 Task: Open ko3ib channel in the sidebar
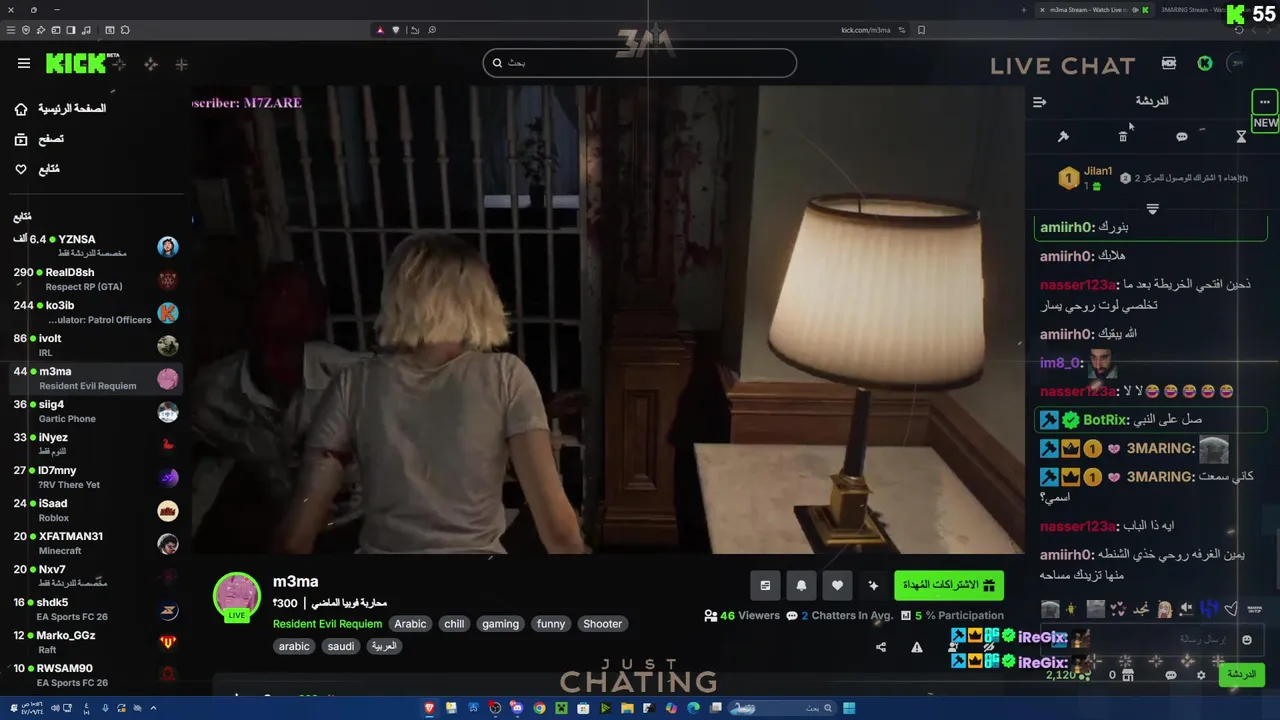95,311
